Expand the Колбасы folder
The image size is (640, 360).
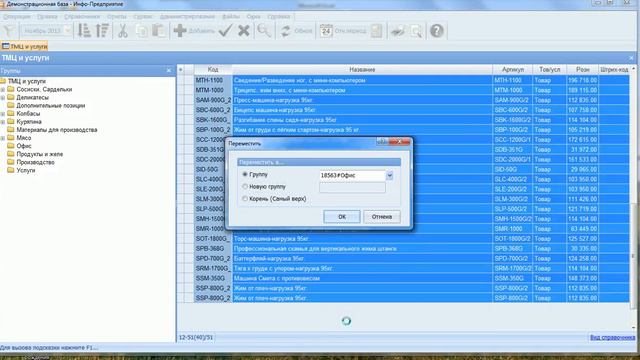pyautogui.click(x=2, y=113)
